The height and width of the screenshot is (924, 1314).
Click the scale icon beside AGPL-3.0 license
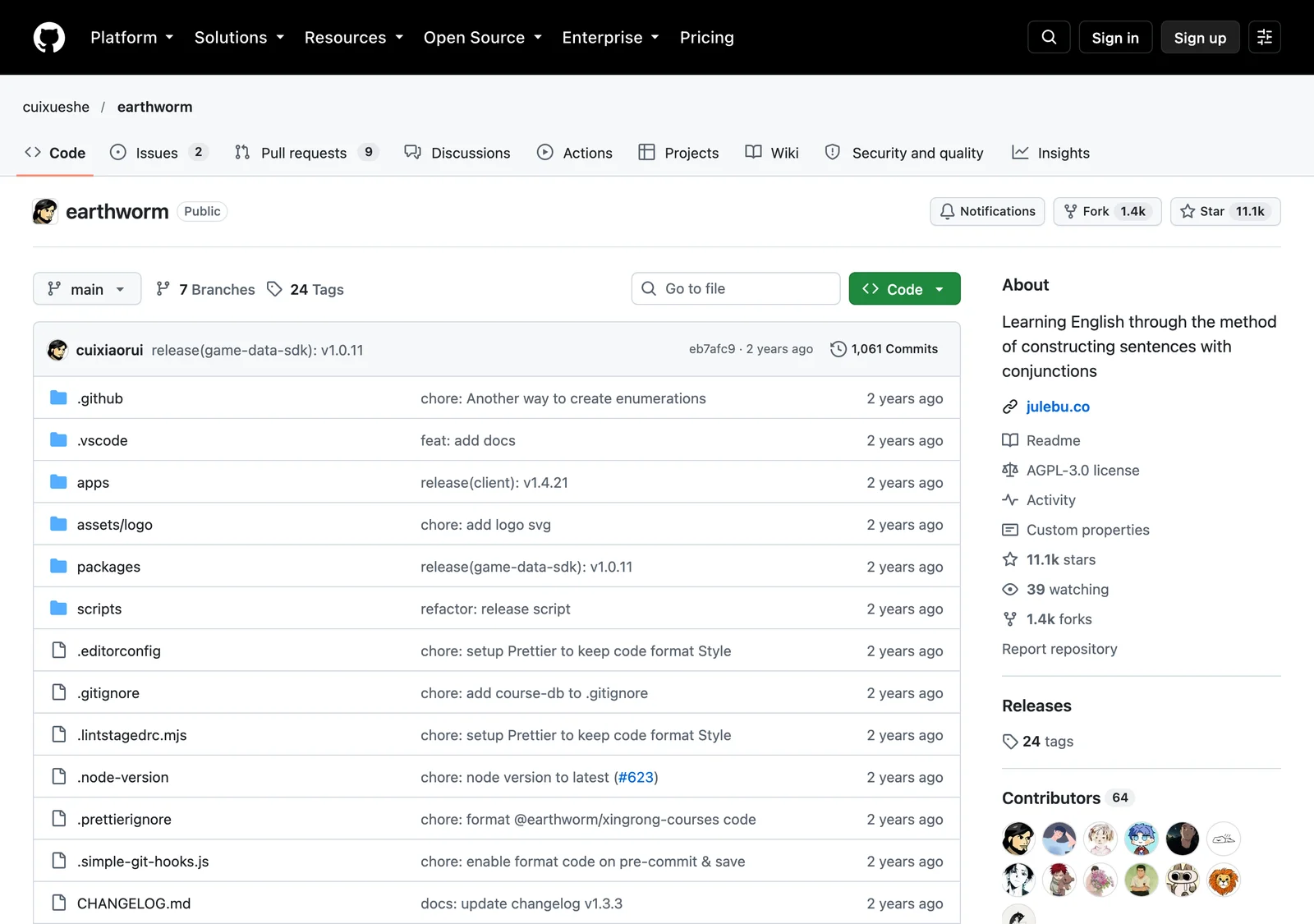pyautogui.click(x=1010, y=470)
